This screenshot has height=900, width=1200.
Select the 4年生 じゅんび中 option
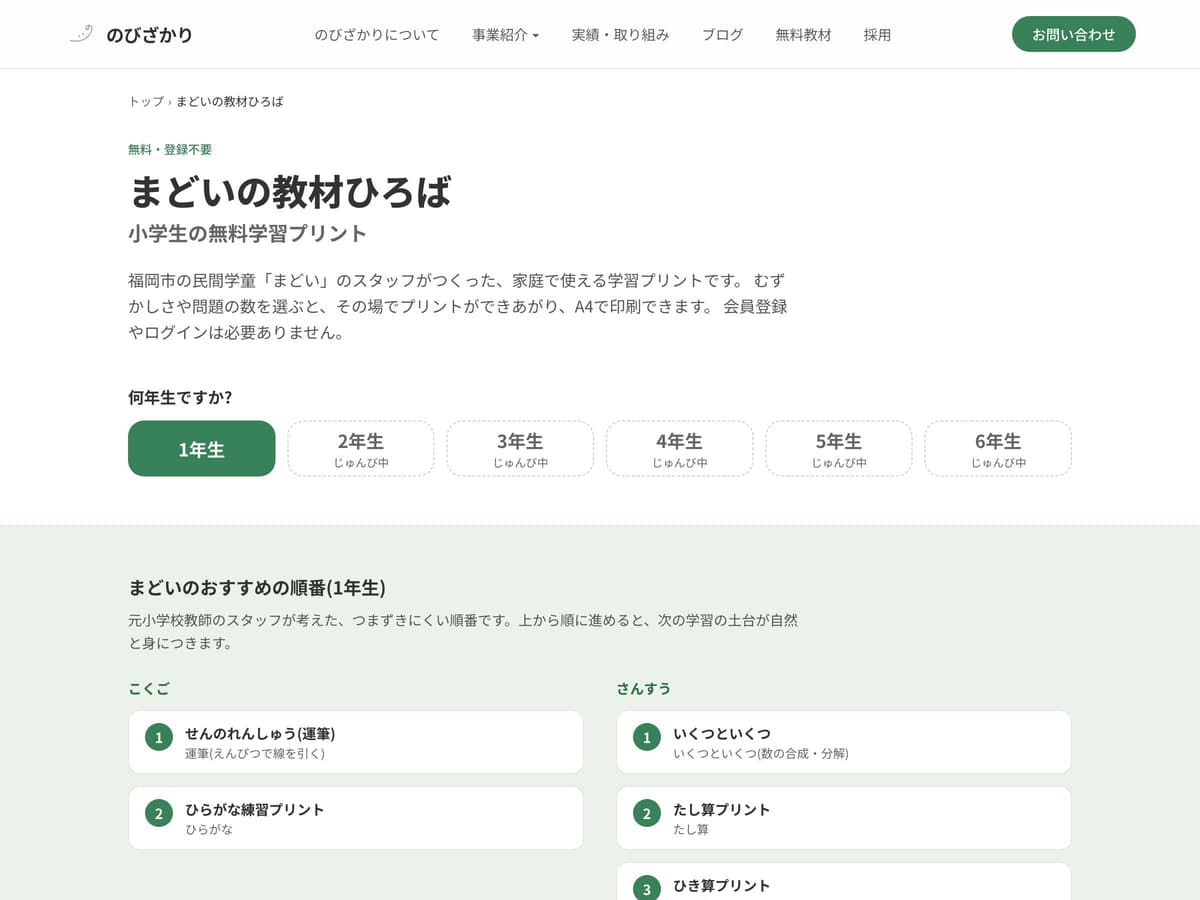coord(679,449)
